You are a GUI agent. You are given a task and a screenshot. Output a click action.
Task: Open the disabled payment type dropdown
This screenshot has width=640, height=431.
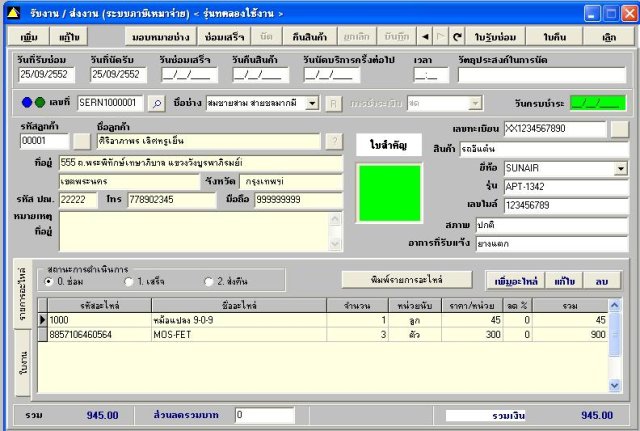coord(442,103)
